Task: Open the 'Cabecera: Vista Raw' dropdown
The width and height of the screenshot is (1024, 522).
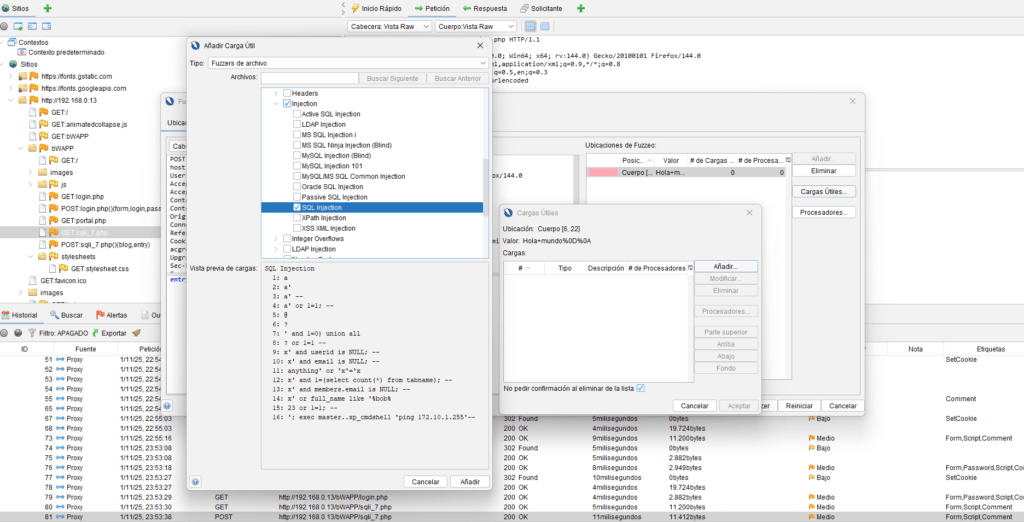Action: pos(389,26)
